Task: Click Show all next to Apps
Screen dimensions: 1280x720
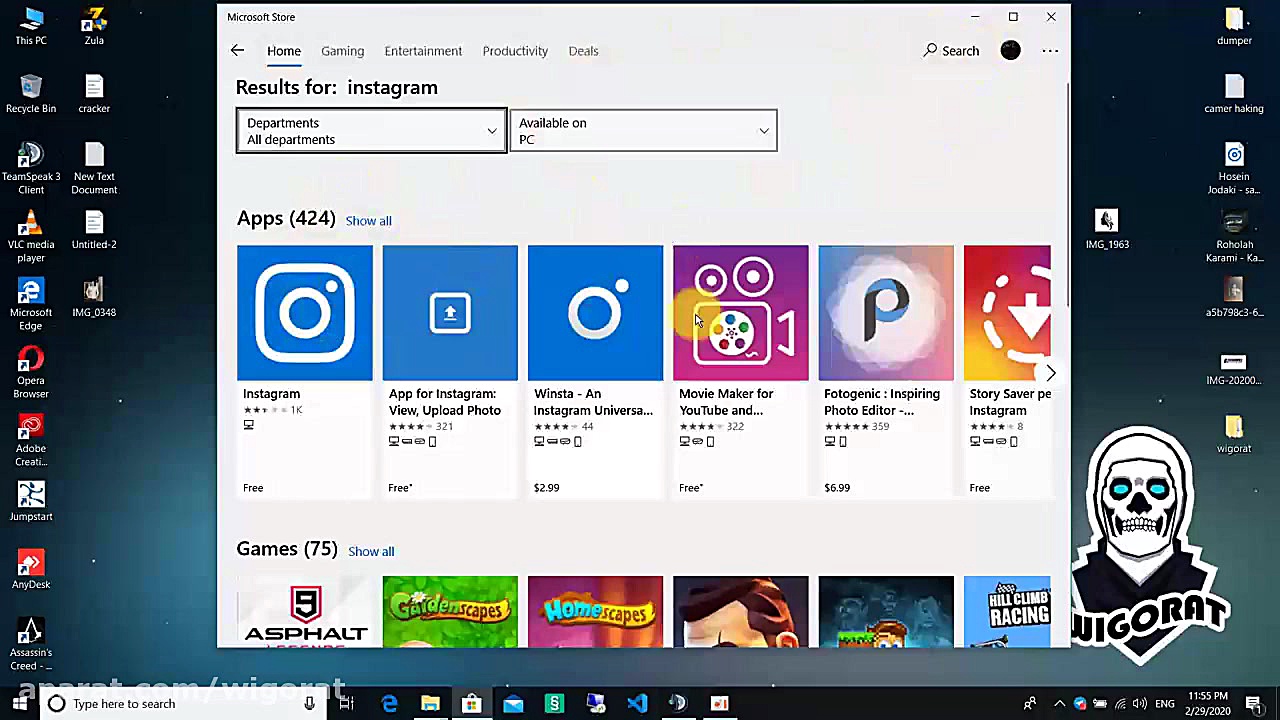Action: coord(368,221)
